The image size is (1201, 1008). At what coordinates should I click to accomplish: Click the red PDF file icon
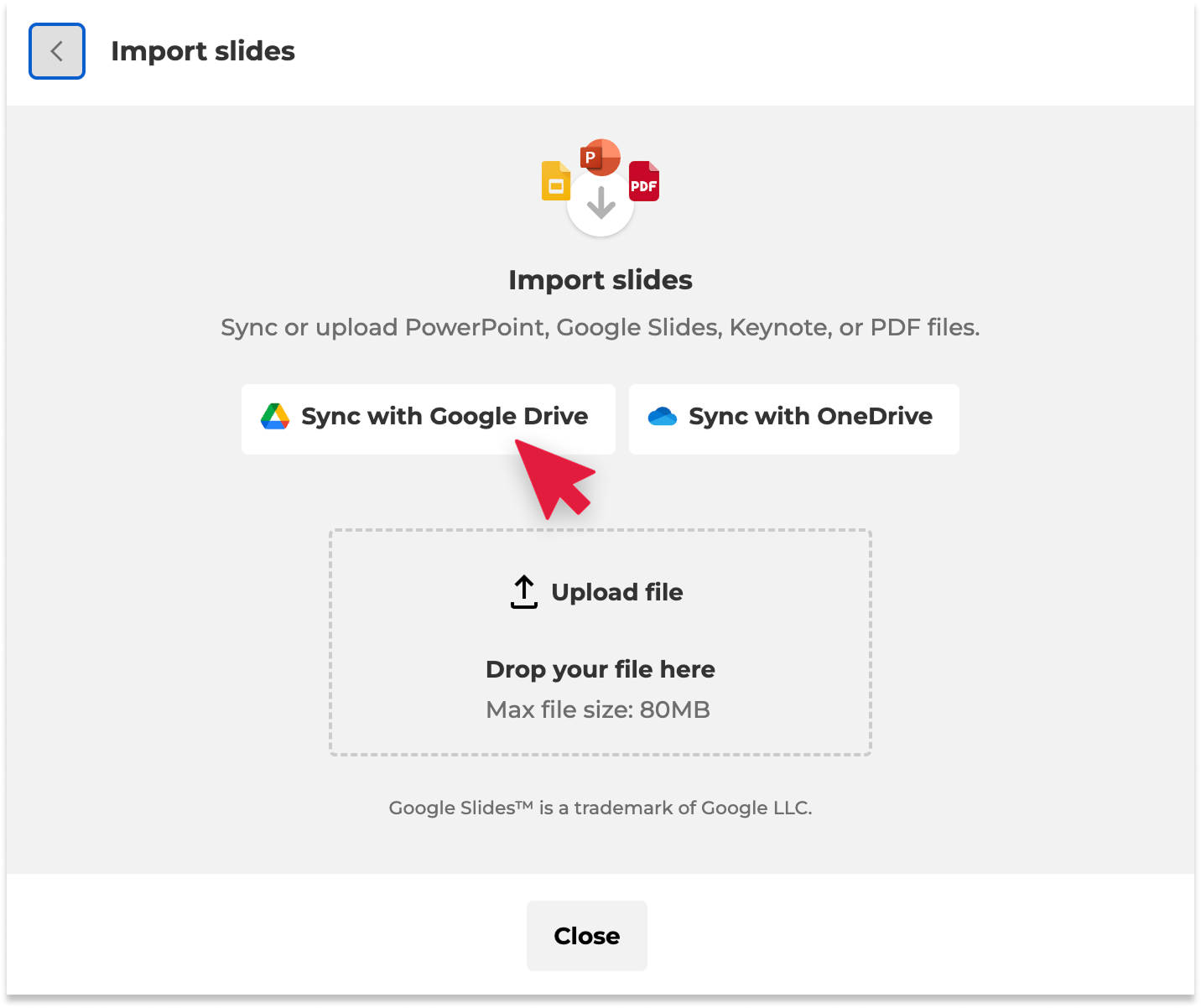pyautogui.click(x=644, y=181)
